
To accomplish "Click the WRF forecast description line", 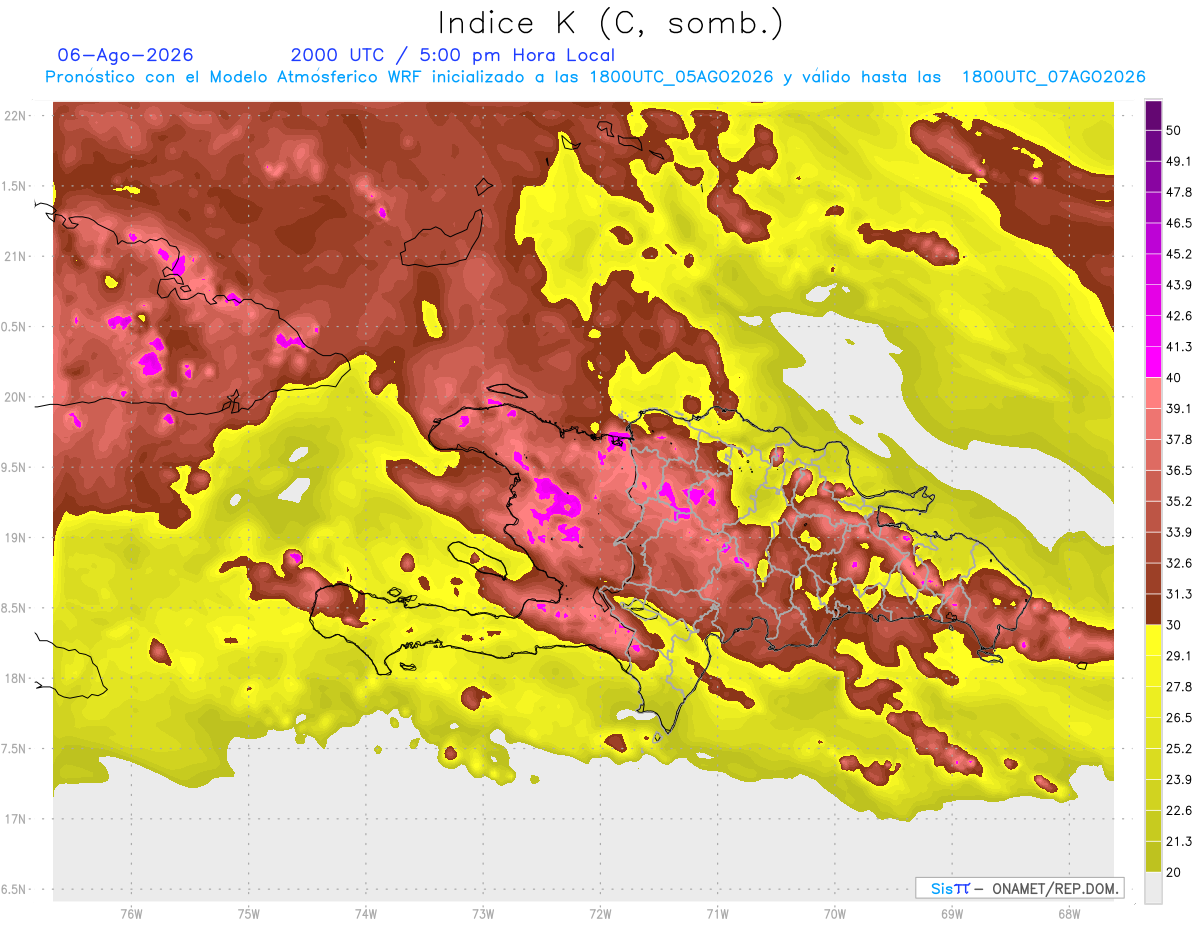I will 595,77.
